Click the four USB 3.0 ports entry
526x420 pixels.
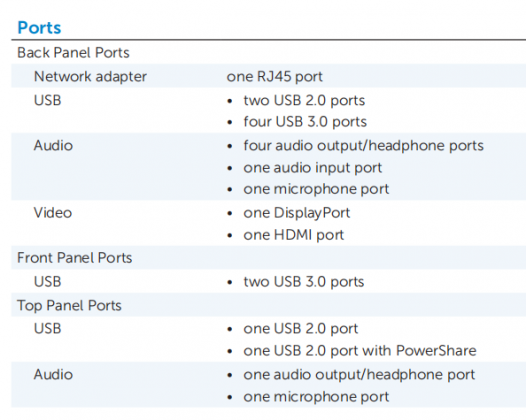pyautogui.click(x=305, y=121)
